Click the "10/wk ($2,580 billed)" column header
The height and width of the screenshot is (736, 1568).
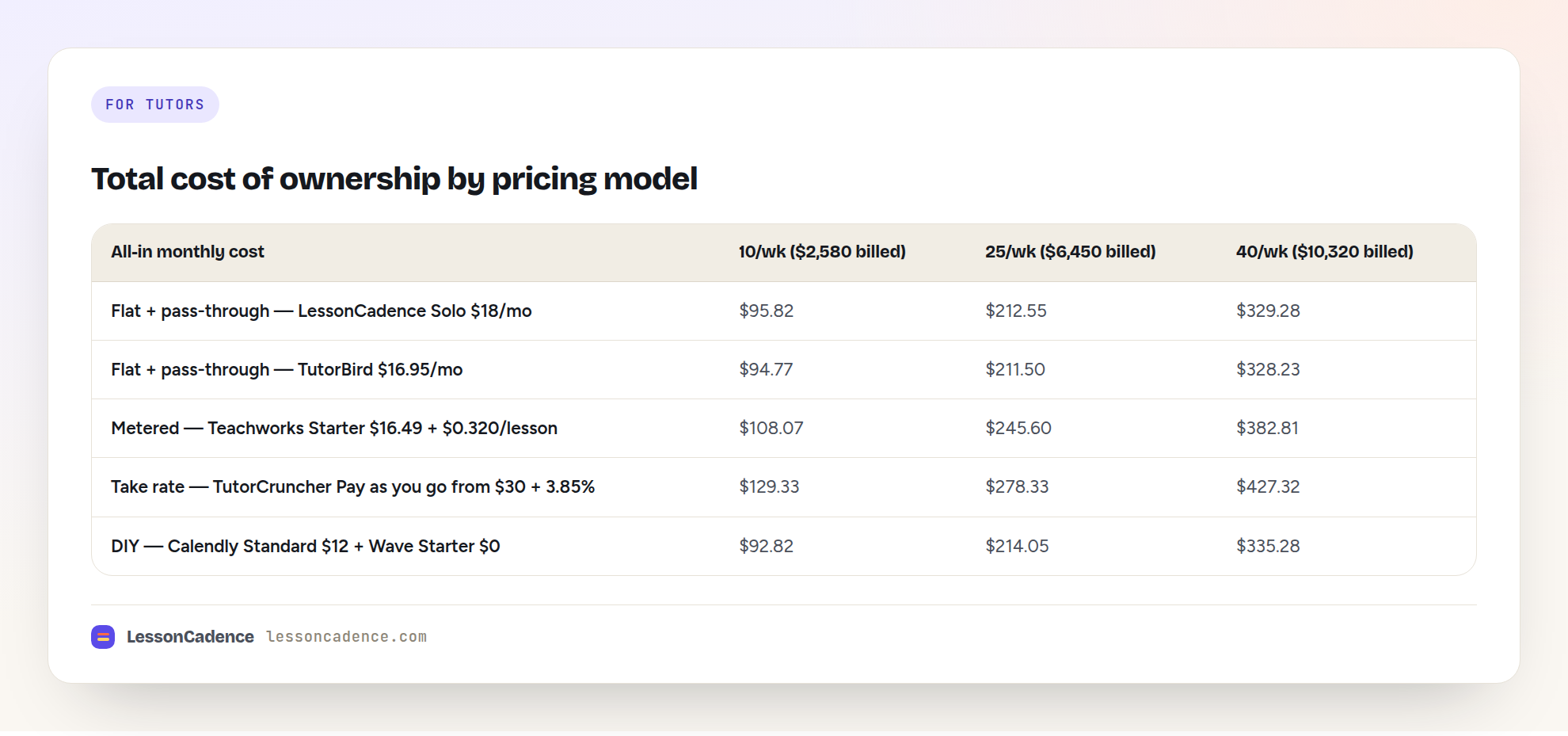[x=822, y=252]
